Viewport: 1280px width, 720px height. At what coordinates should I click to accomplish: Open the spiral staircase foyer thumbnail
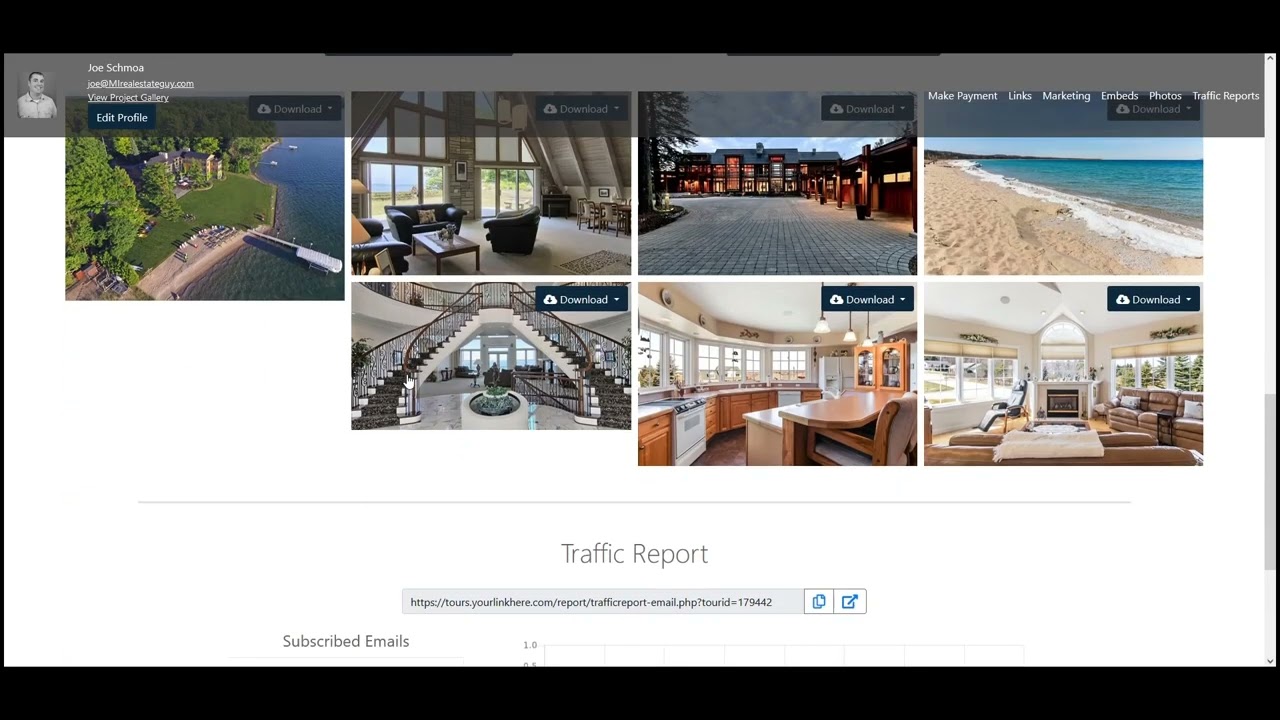point(491,356)
